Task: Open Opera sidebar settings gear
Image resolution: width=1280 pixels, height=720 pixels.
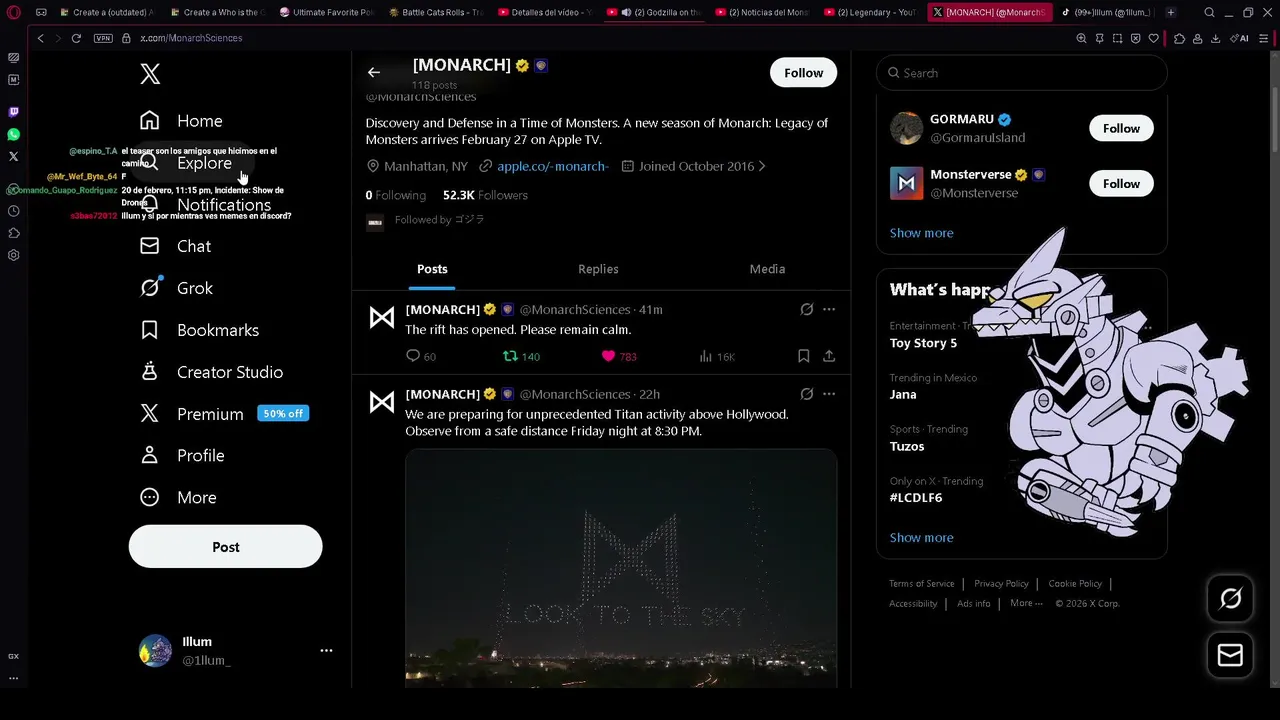Action: [13, 255]
